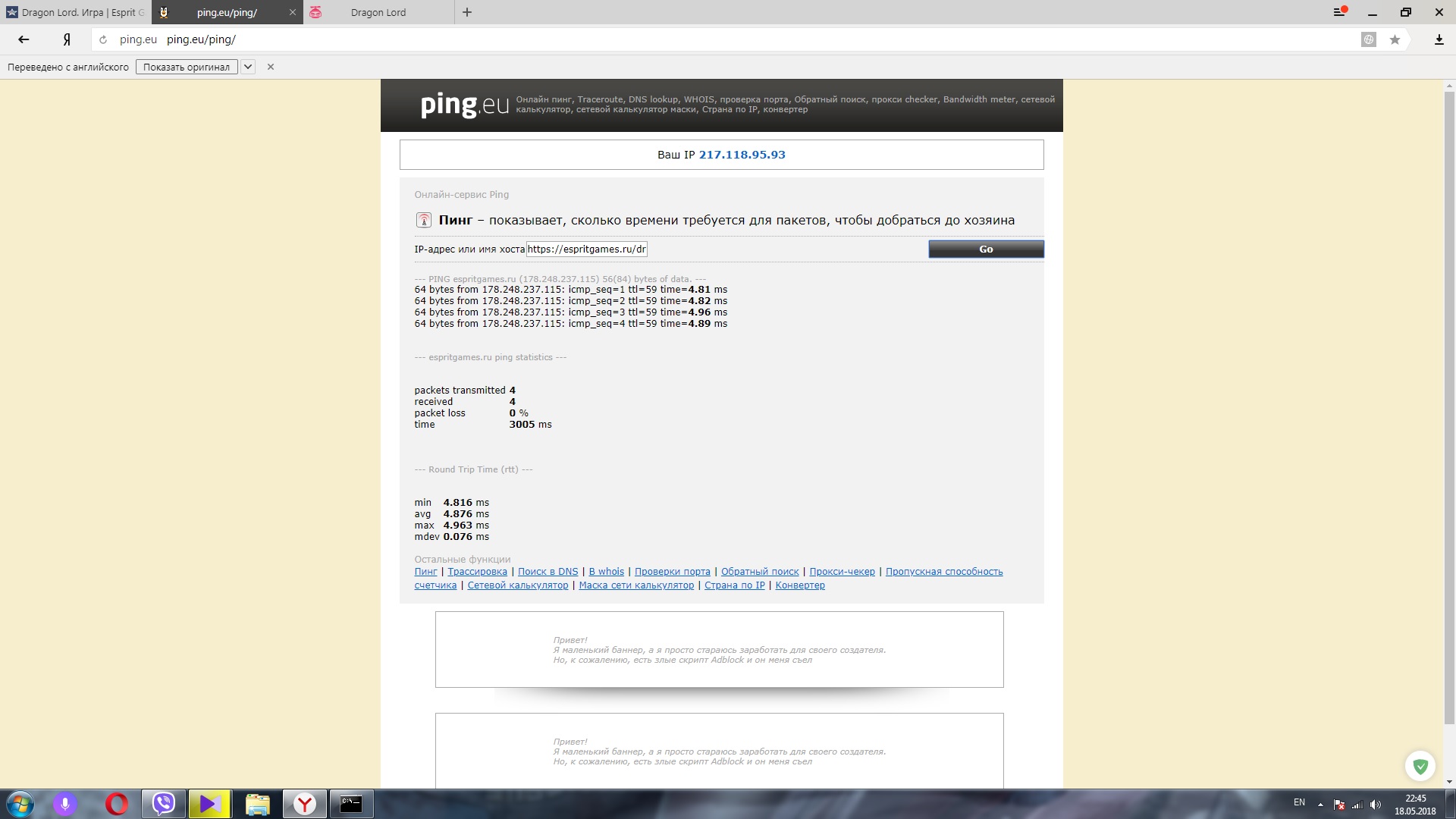Open Yandex home via the Я icon

click(67, 39)
